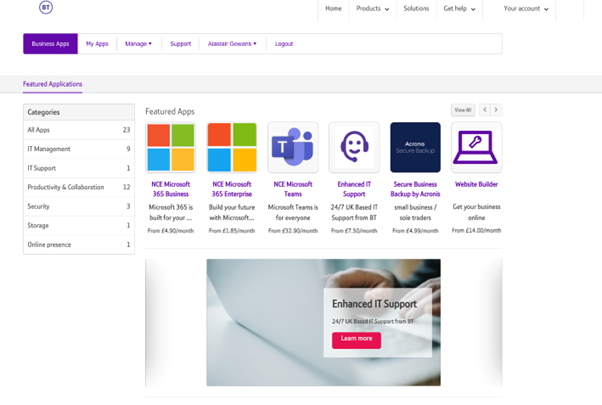
Task: Click 'From £7.50/month' price text
Action: point(354,231)
